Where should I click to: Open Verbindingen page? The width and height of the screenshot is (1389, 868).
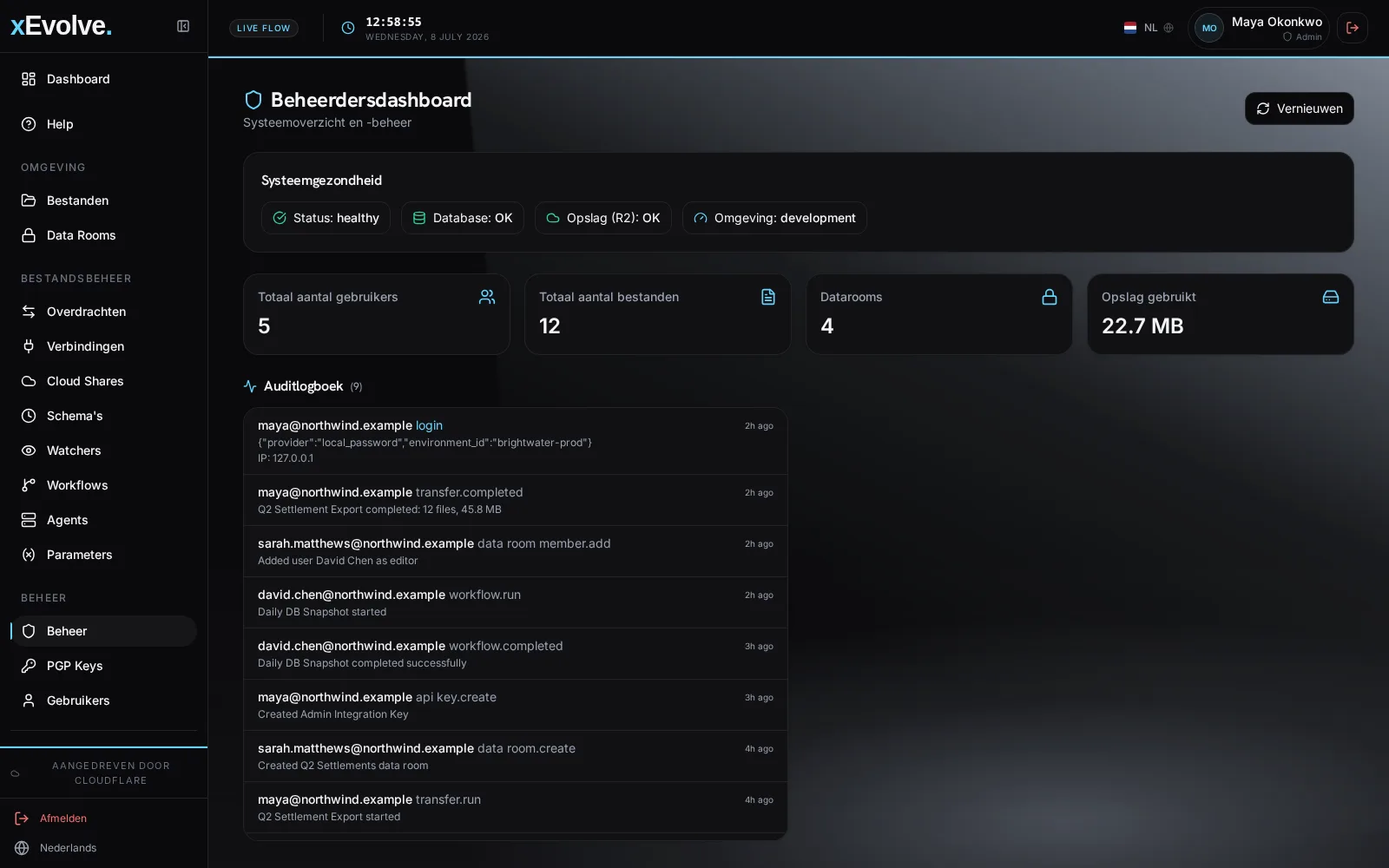tap(104, 346)
